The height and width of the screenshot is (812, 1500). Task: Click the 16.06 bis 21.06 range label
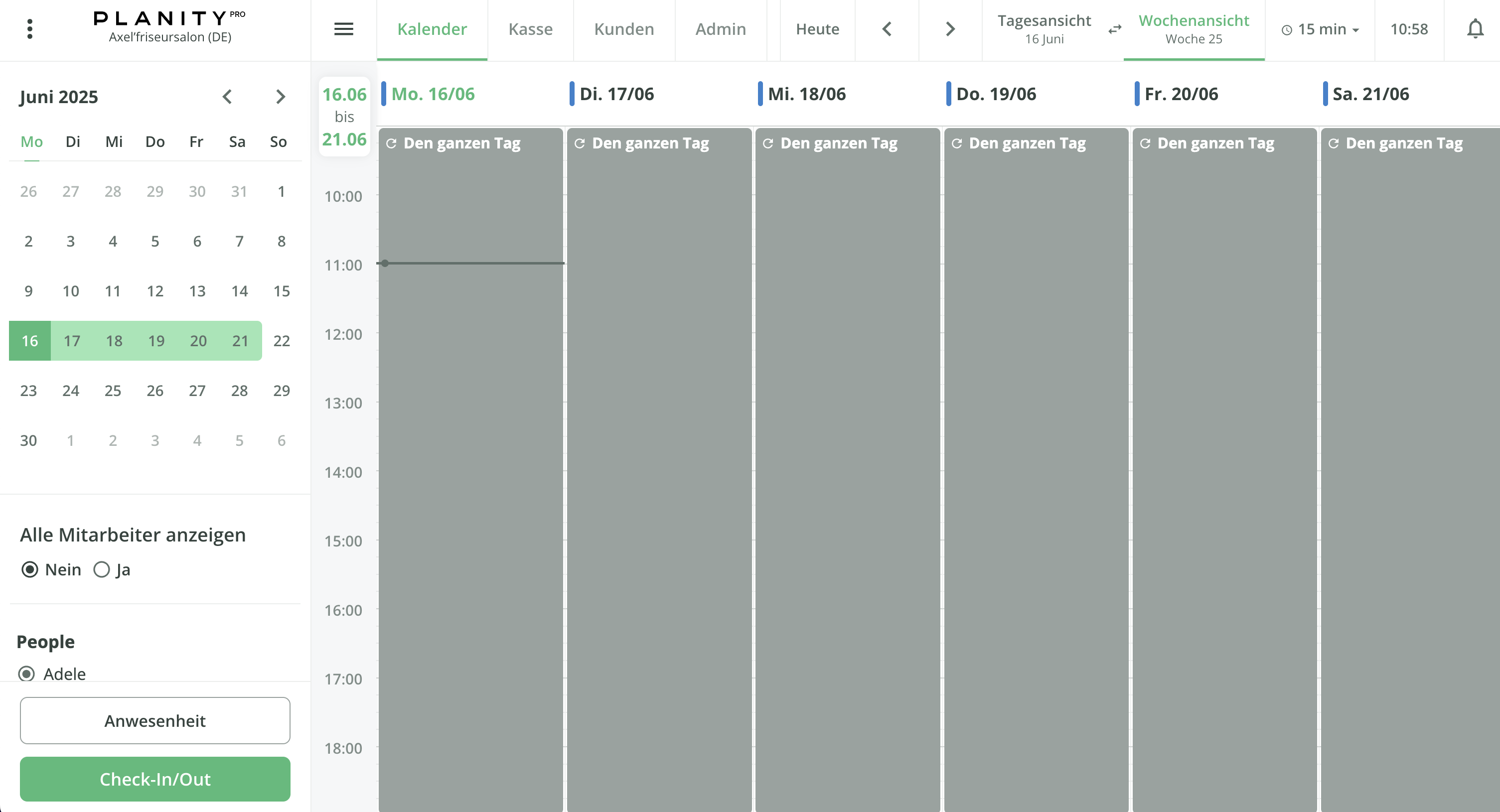pos(344,117)
